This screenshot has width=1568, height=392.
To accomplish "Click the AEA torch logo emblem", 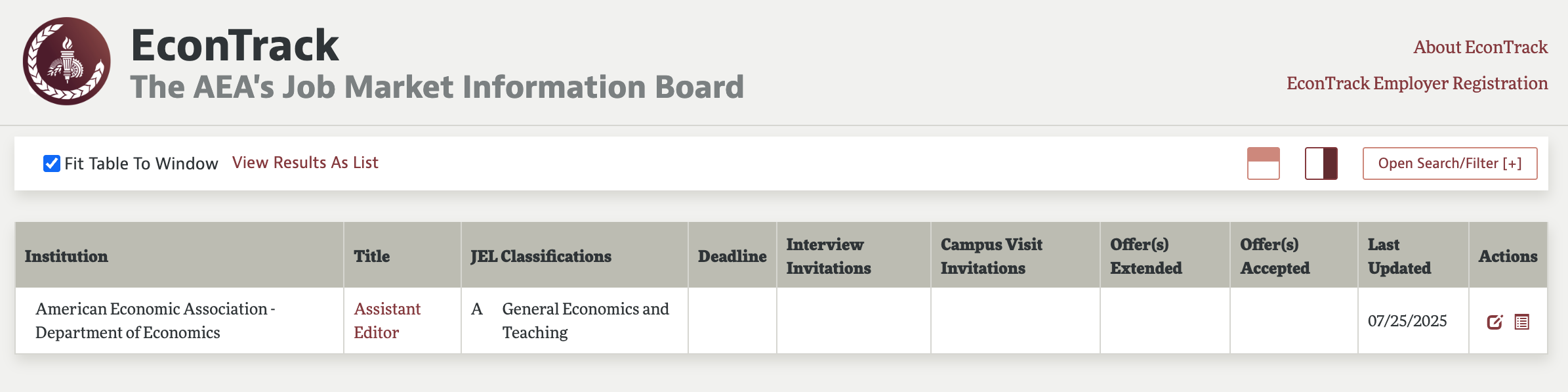I will point(67,61).
